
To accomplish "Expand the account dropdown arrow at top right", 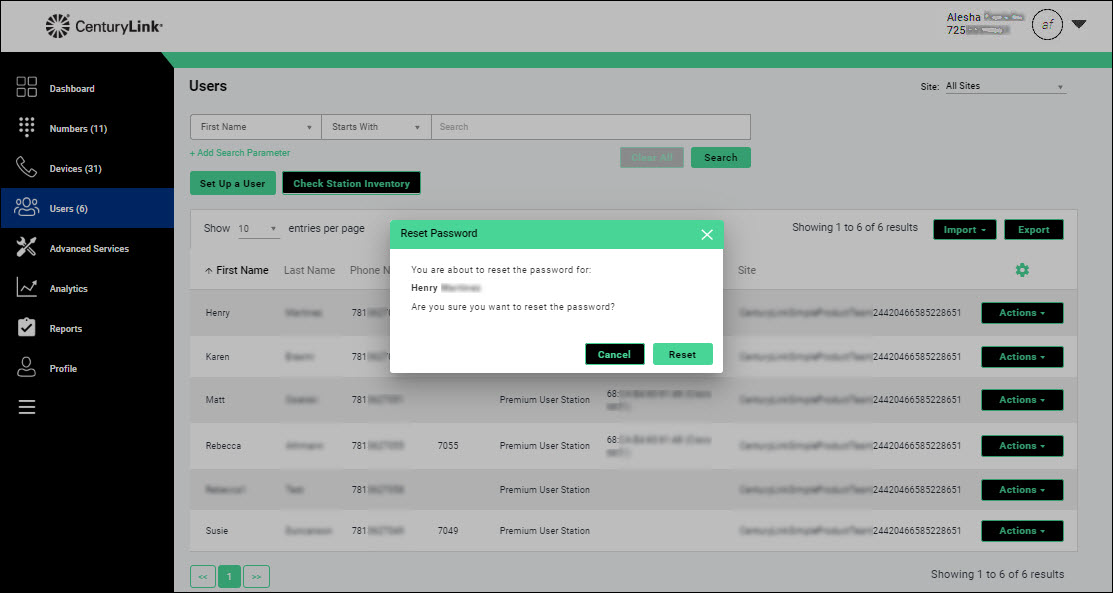I will (x=1079, y=25).
